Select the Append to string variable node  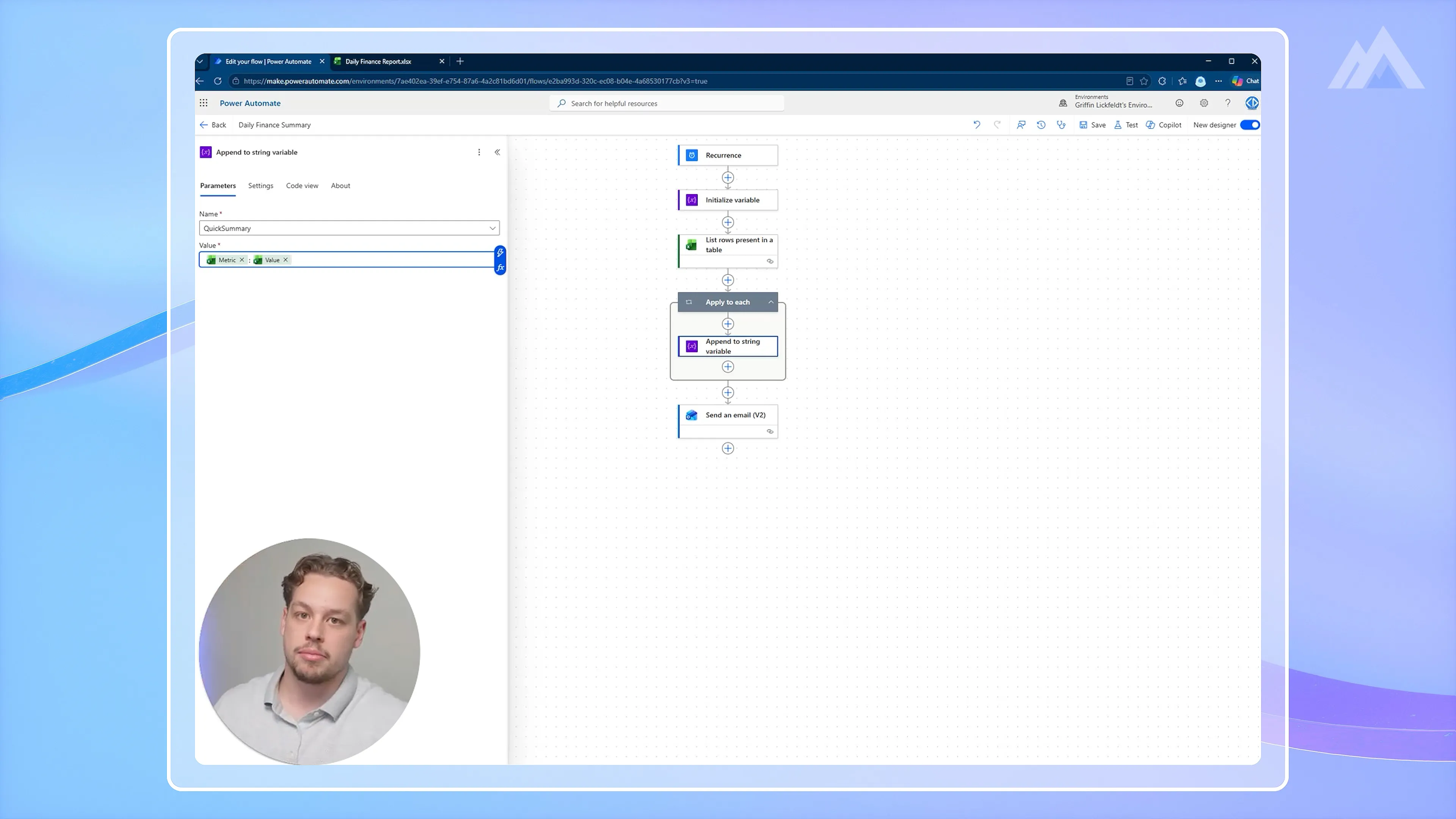pyautogui.click(x=728, y=347)
